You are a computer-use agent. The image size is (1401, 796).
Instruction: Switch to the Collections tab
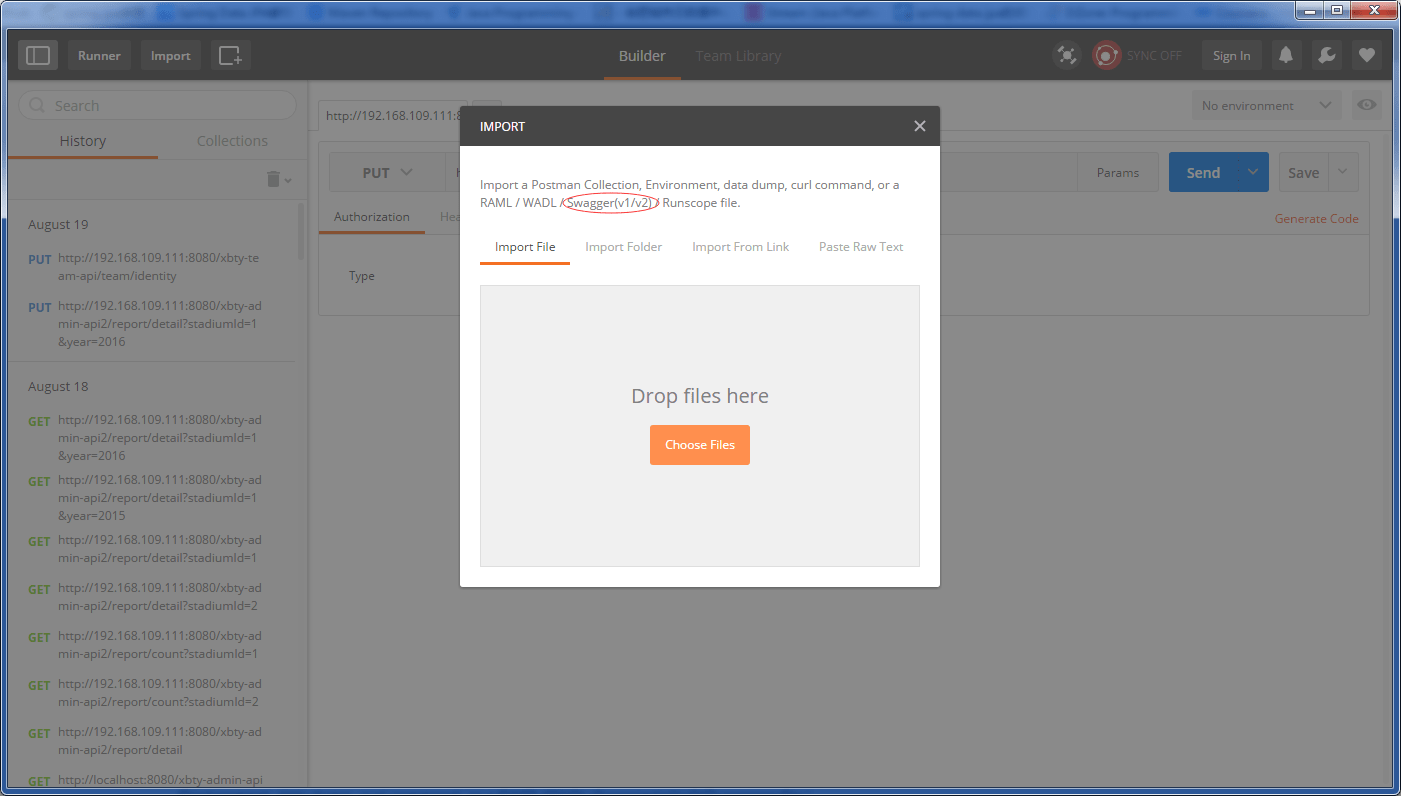tap(232, 140)
